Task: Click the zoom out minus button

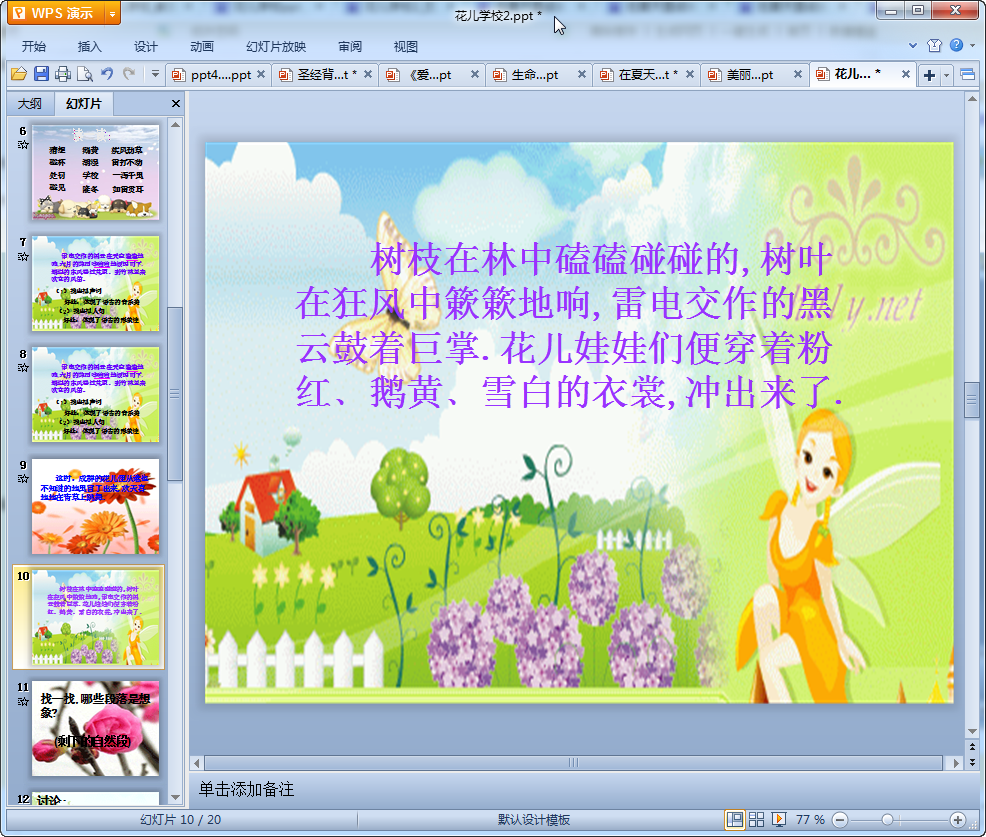Action: [840, 820]
